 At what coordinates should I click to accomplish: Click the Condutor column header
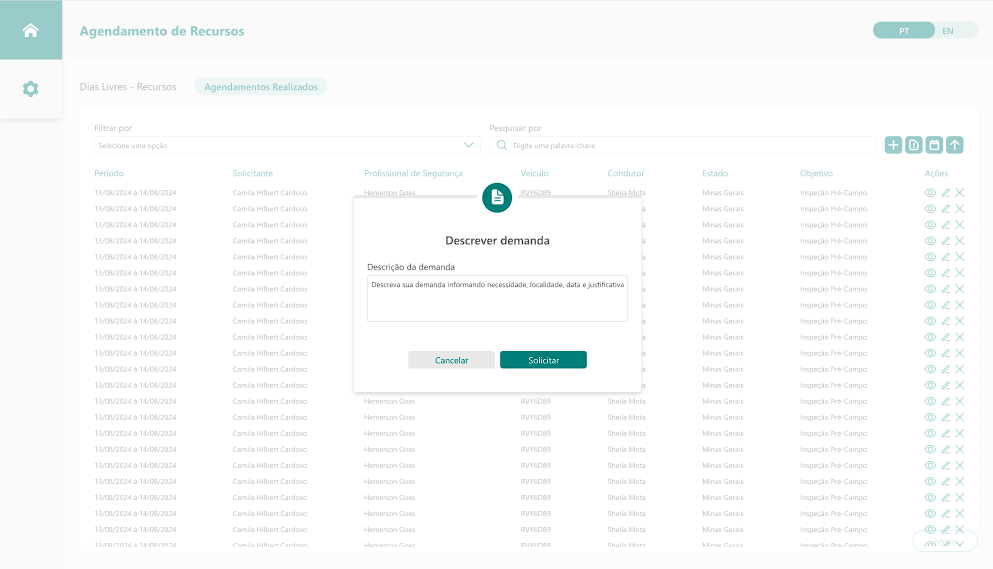[626, 173]
